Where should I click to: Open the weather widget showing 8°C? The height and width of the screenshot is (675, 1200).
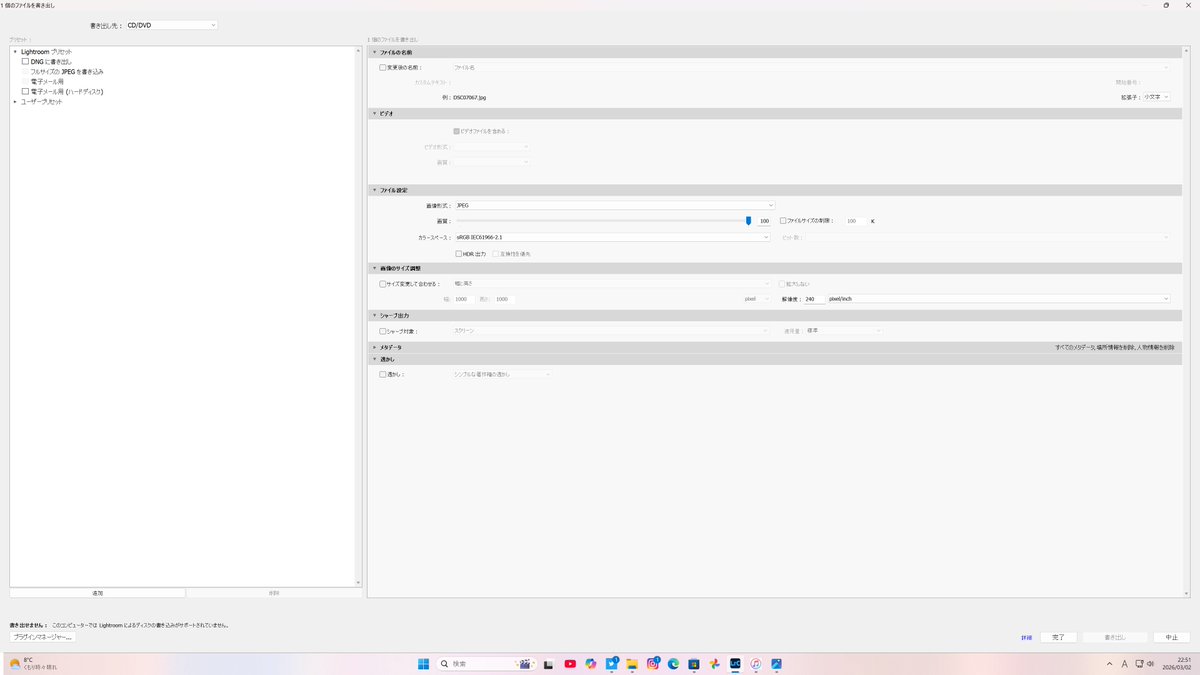[x=33, y=663]
